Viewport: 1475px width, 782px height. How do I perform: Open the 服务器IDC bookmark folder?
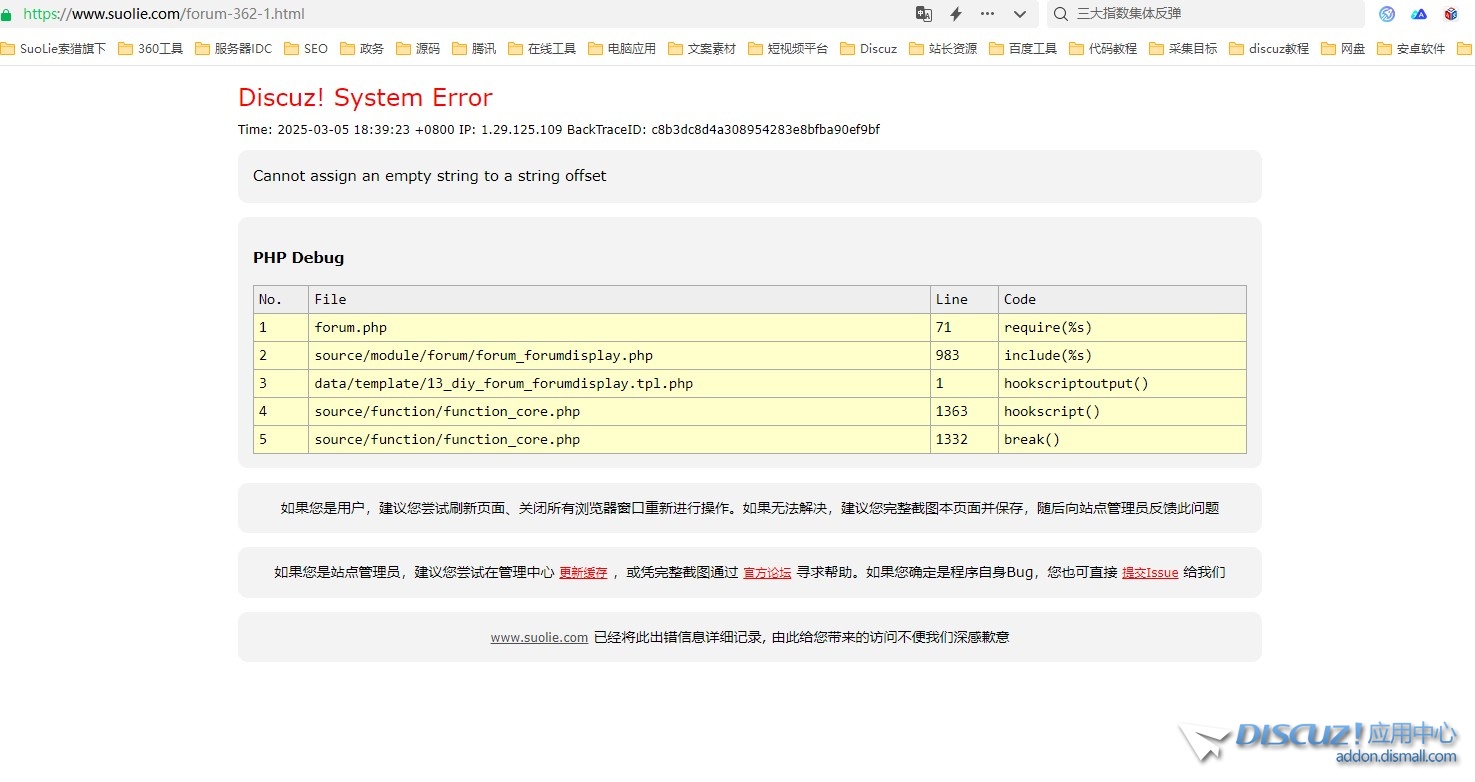coord(233,48)
